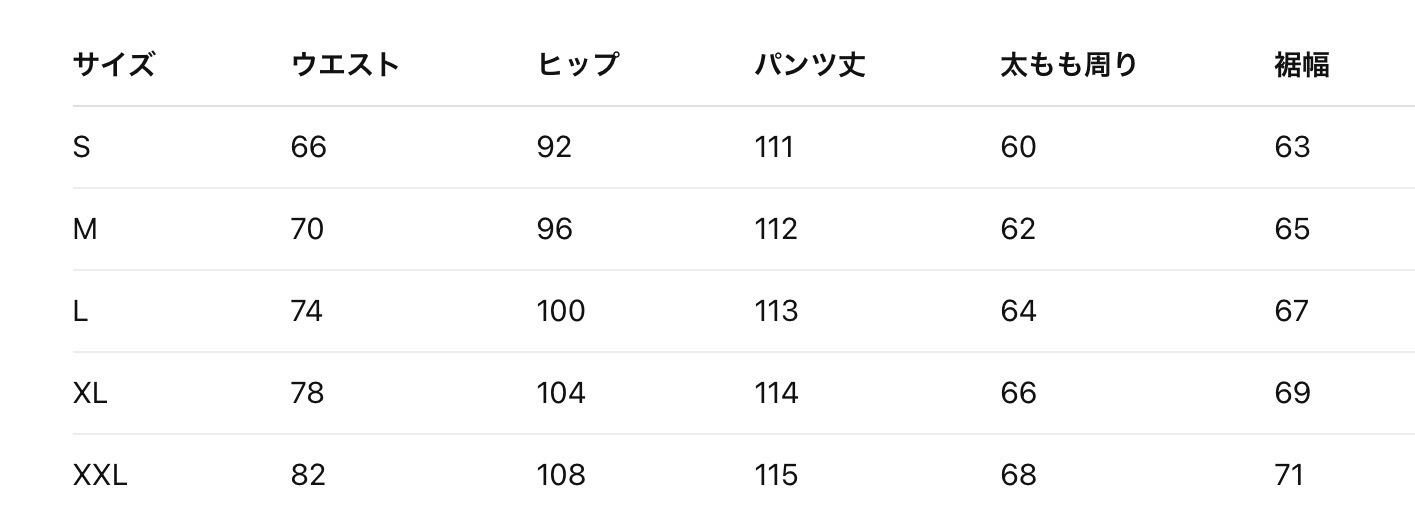Click waist value 70 in the M row
This screenshot has height=531, width=1415.
[x=307, y=230]
